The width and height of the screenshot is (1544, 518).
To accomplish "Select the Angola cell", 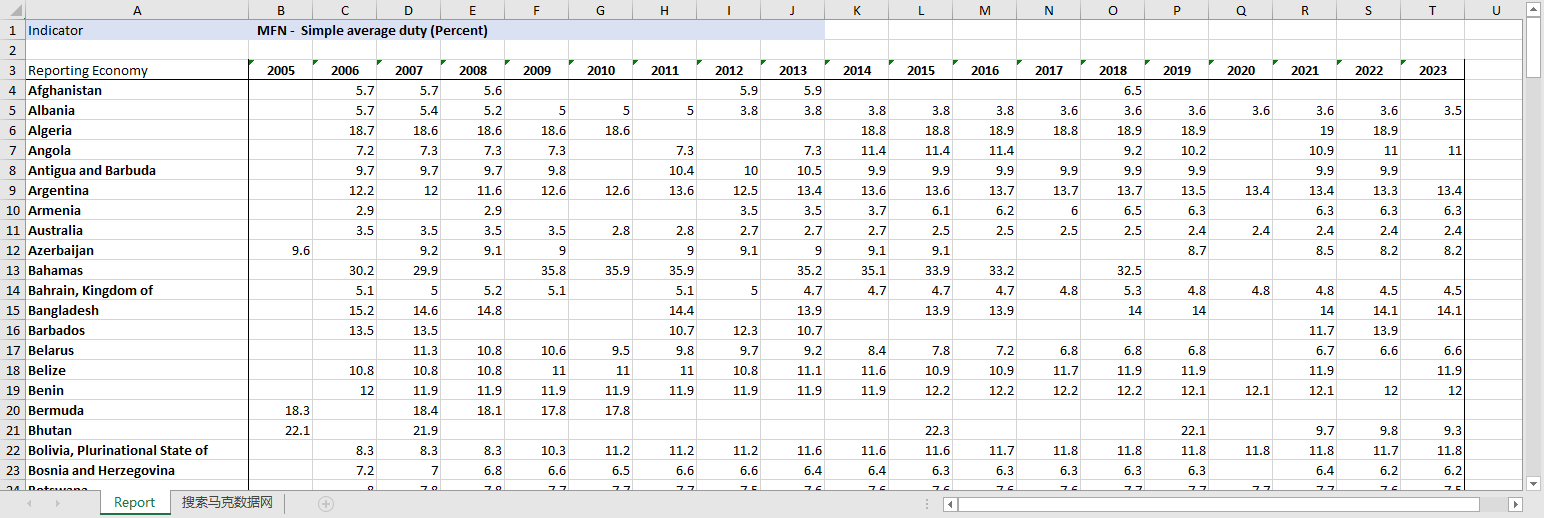I will coord(136,150).
